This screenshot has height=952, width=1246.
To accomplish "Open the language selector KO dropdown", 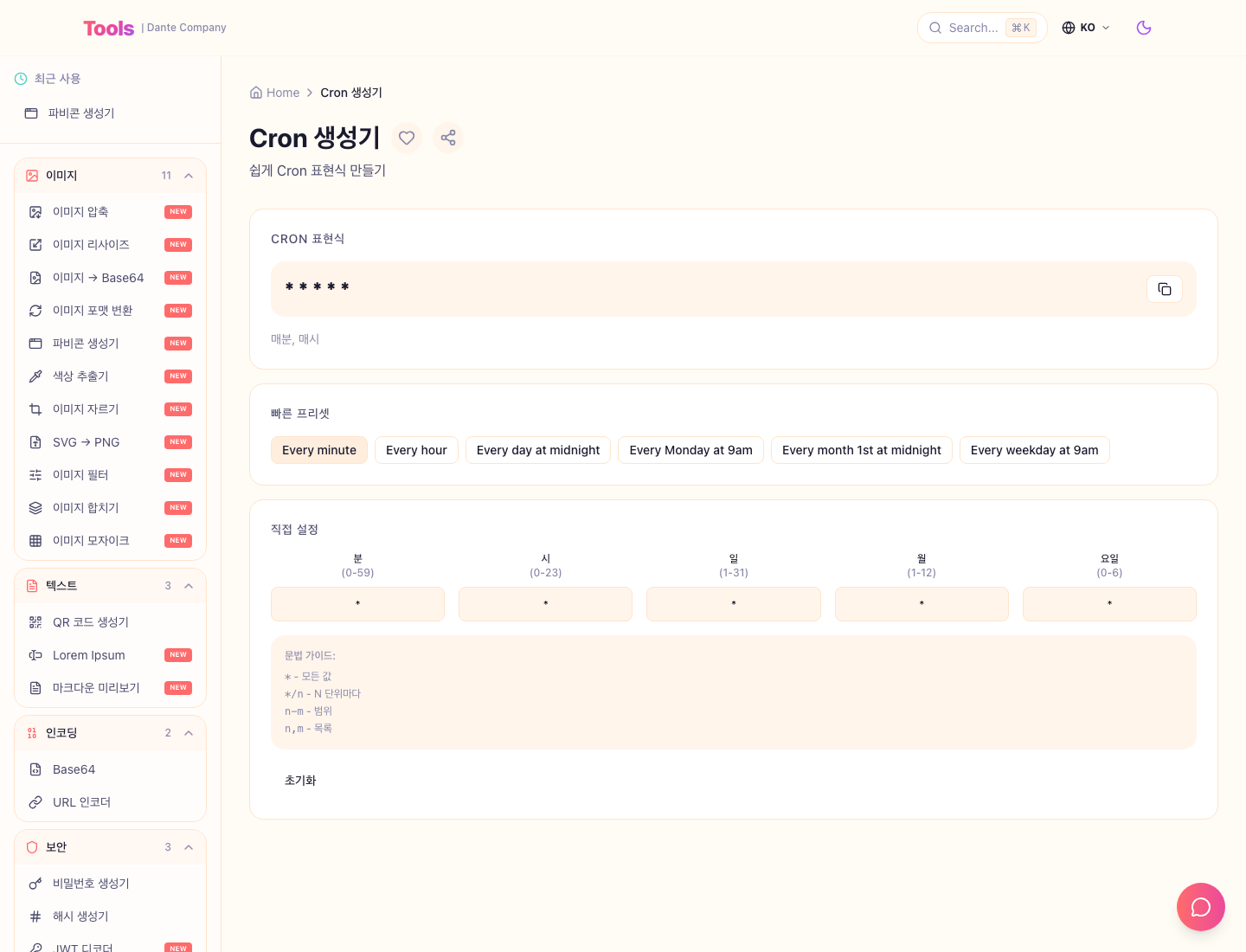I will click(1085, 28).
